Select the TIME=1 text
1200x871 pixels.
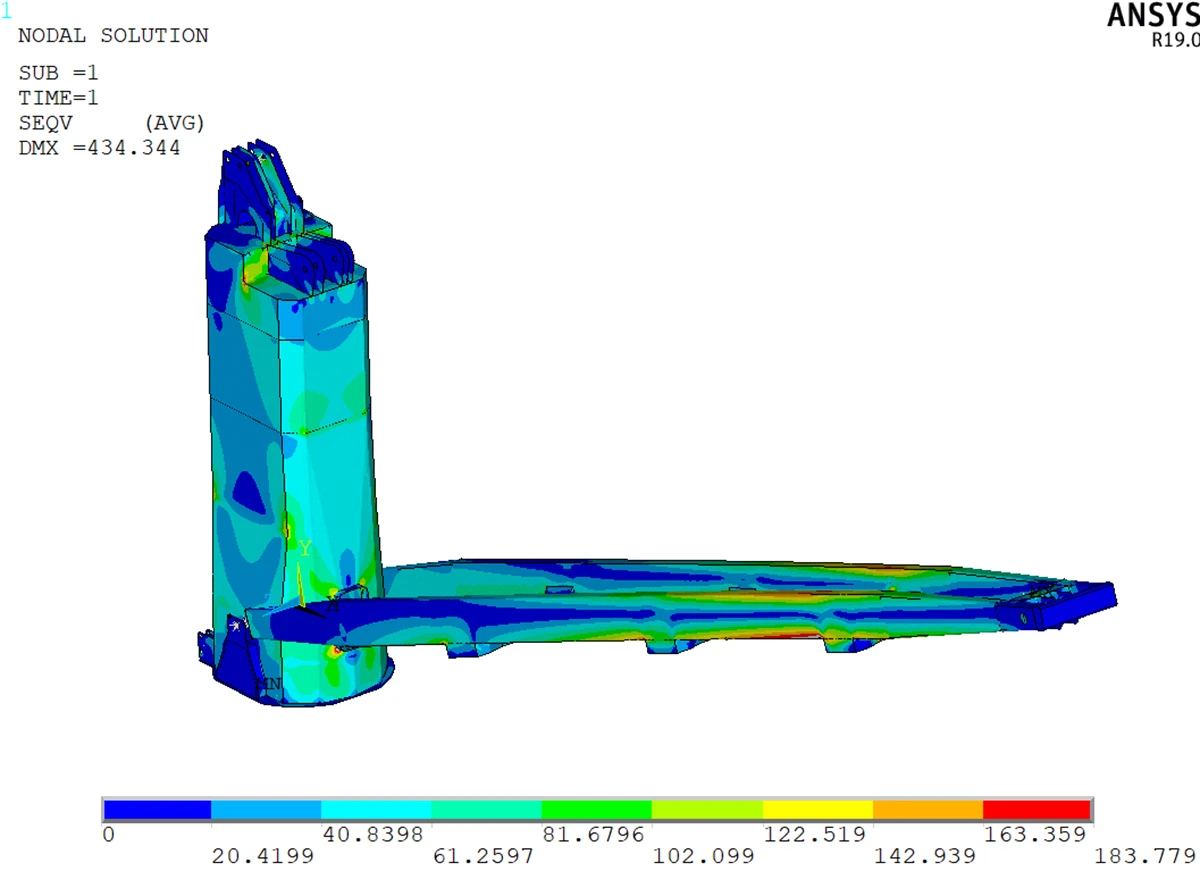click(59, 98)
